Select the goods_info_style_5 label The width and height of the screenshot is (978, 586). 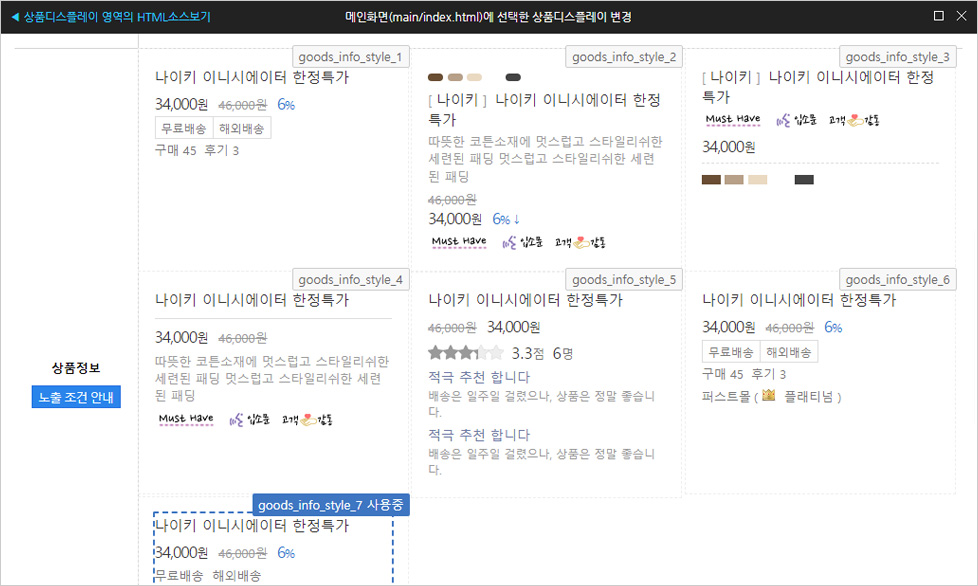click(x=624, y=279)
